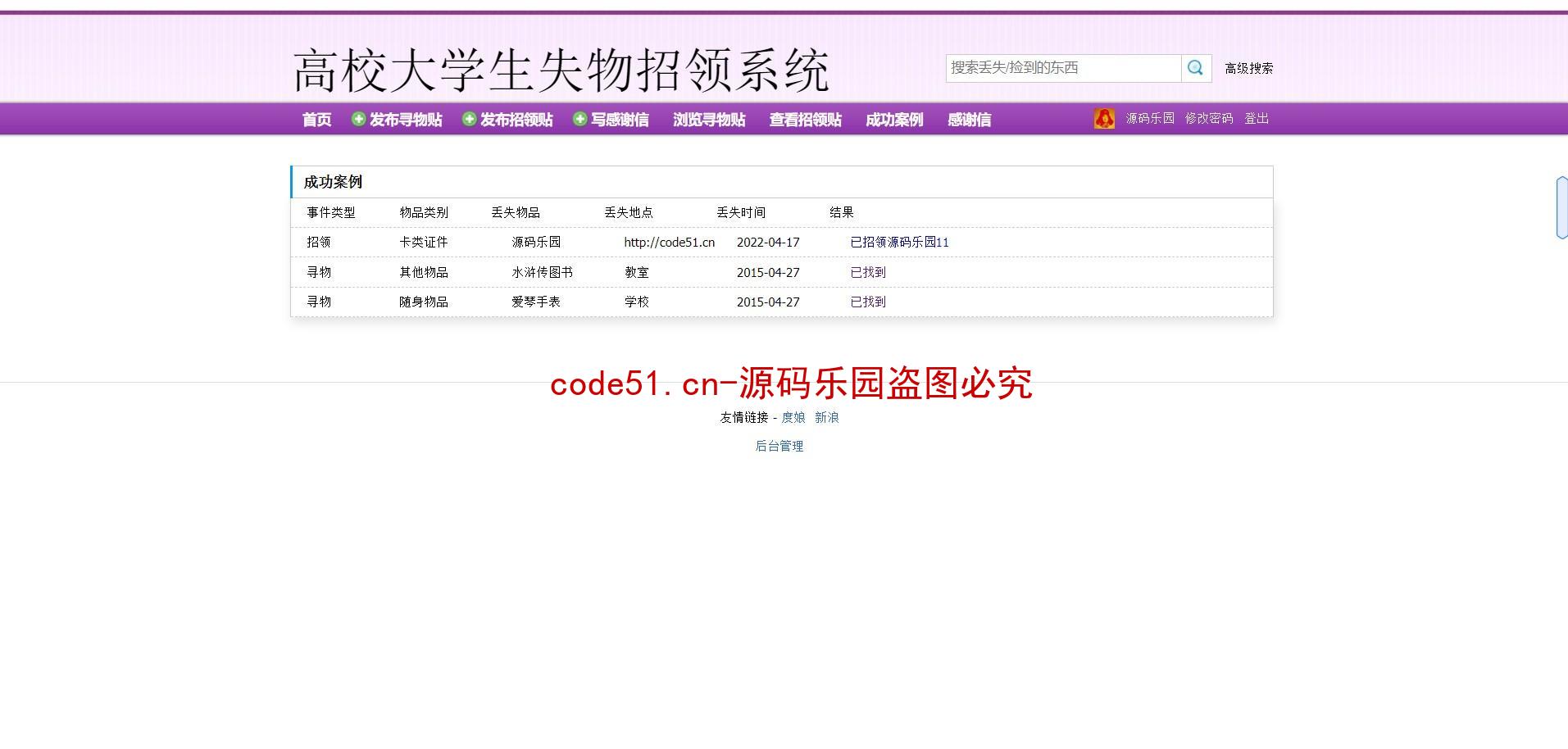Click the 爱琴手表 item cell
This screenshot has width=1568, height=749.
pyautogui.click(x=536, y=302)
